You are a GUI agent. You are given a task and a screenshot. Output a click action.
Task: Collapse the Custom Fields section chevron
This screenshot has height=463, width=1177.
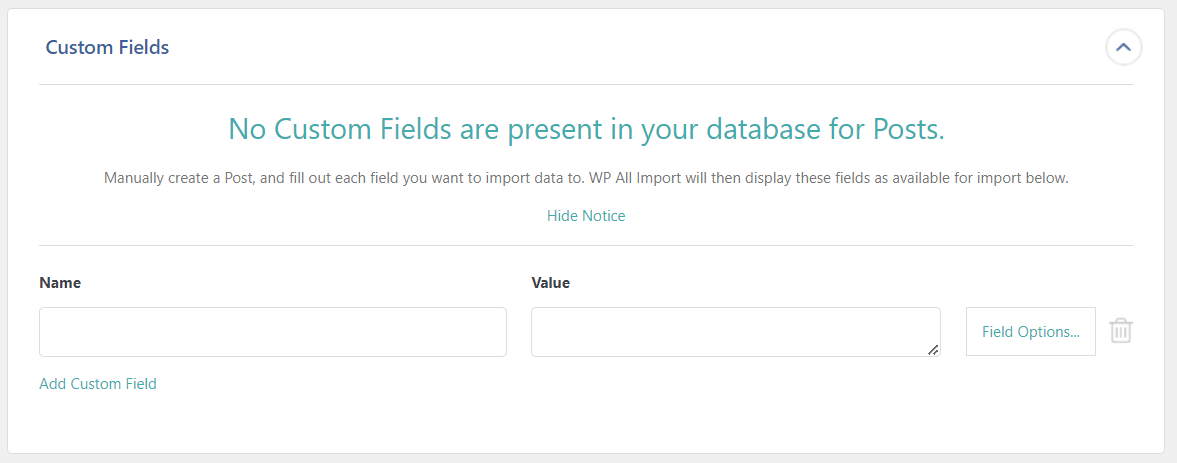[1123, 47]
